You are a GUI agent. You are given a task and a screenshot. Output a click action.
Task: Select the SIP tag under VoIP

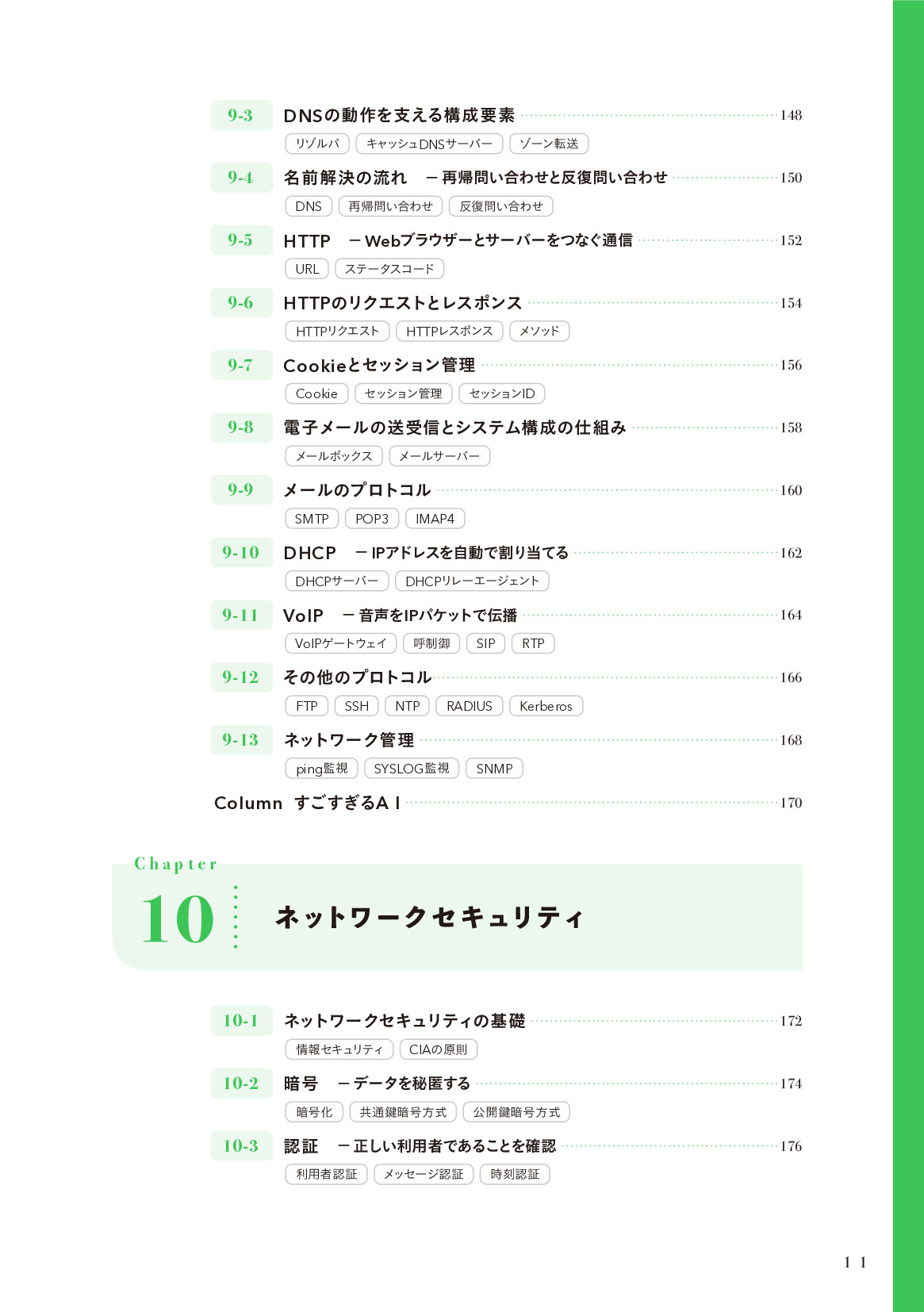pos(485,643)
